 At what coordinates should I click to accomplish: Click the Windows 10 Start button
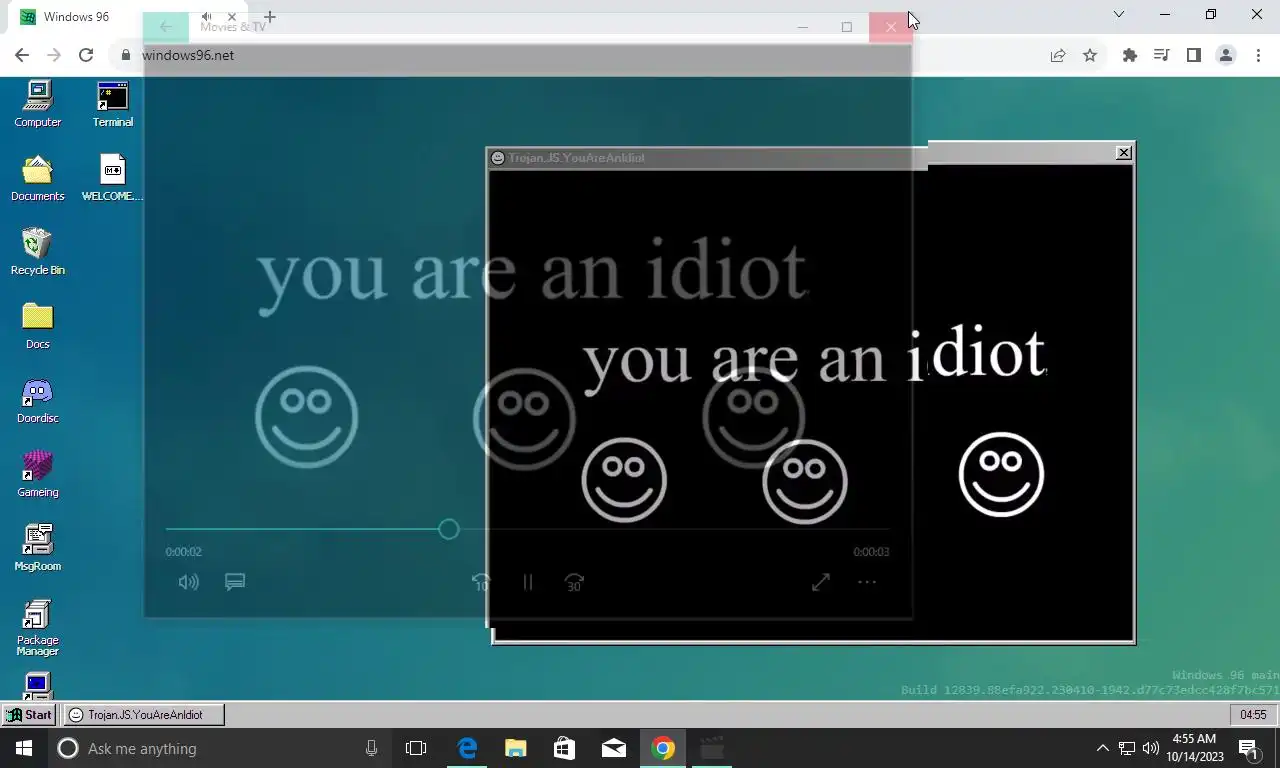tap(24, 748)
